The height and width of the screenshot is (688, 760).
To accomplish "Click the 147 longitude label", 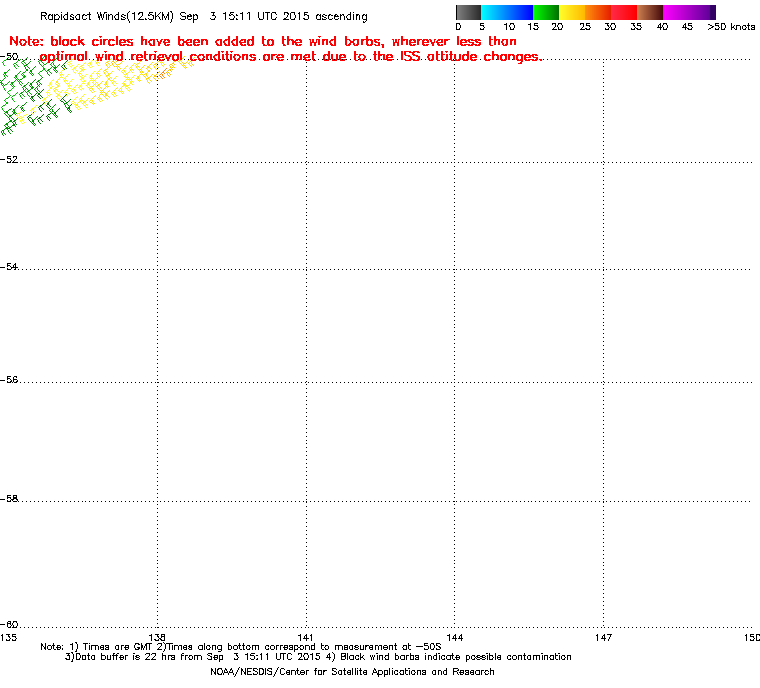I will point(603,637).
